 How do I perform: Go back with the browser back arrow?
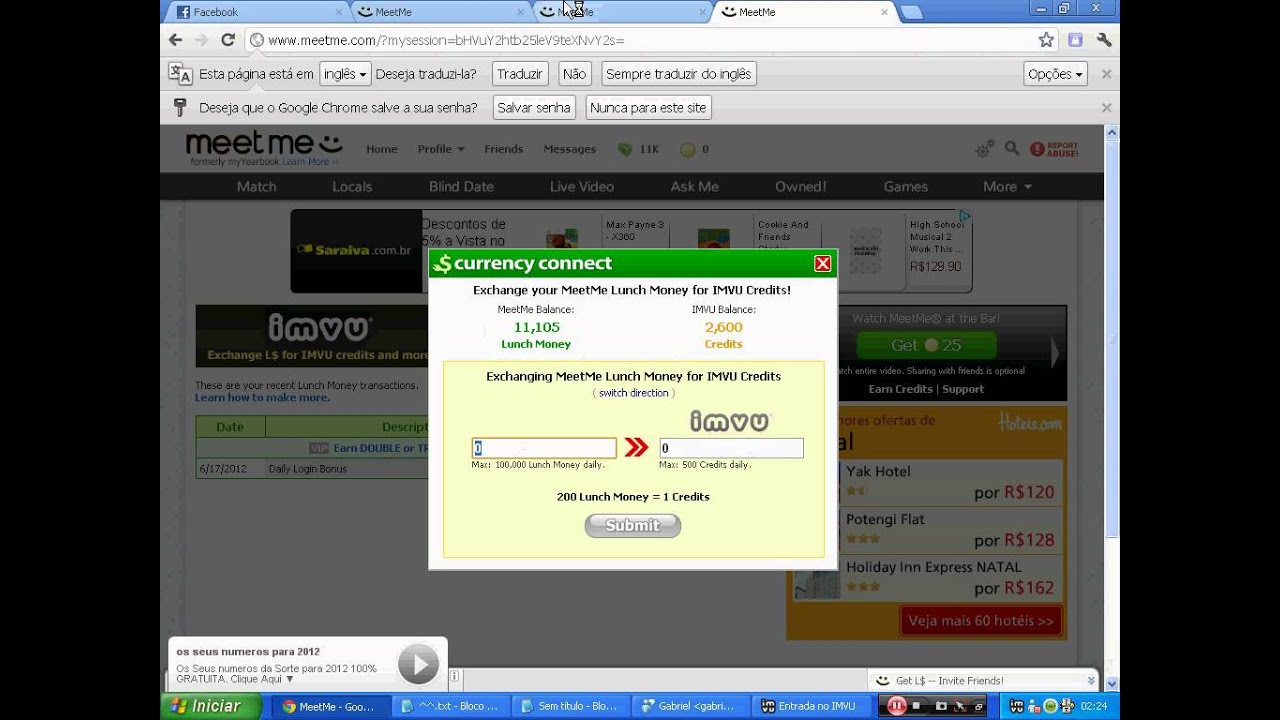pos(176,40)
